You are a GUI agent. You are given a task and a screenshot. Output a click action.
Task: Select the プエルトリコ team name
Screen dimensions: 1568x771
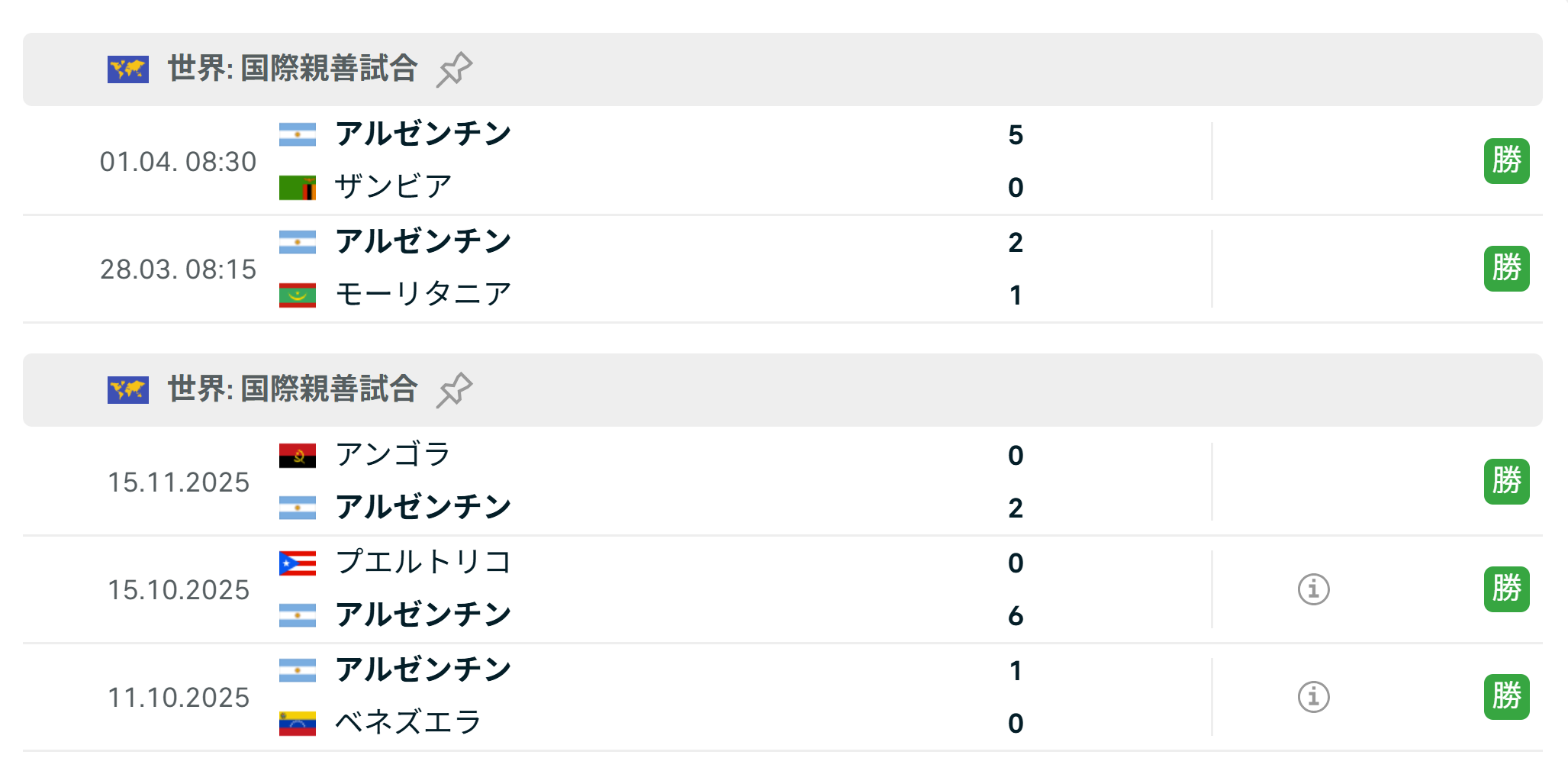tap(423, 563)
